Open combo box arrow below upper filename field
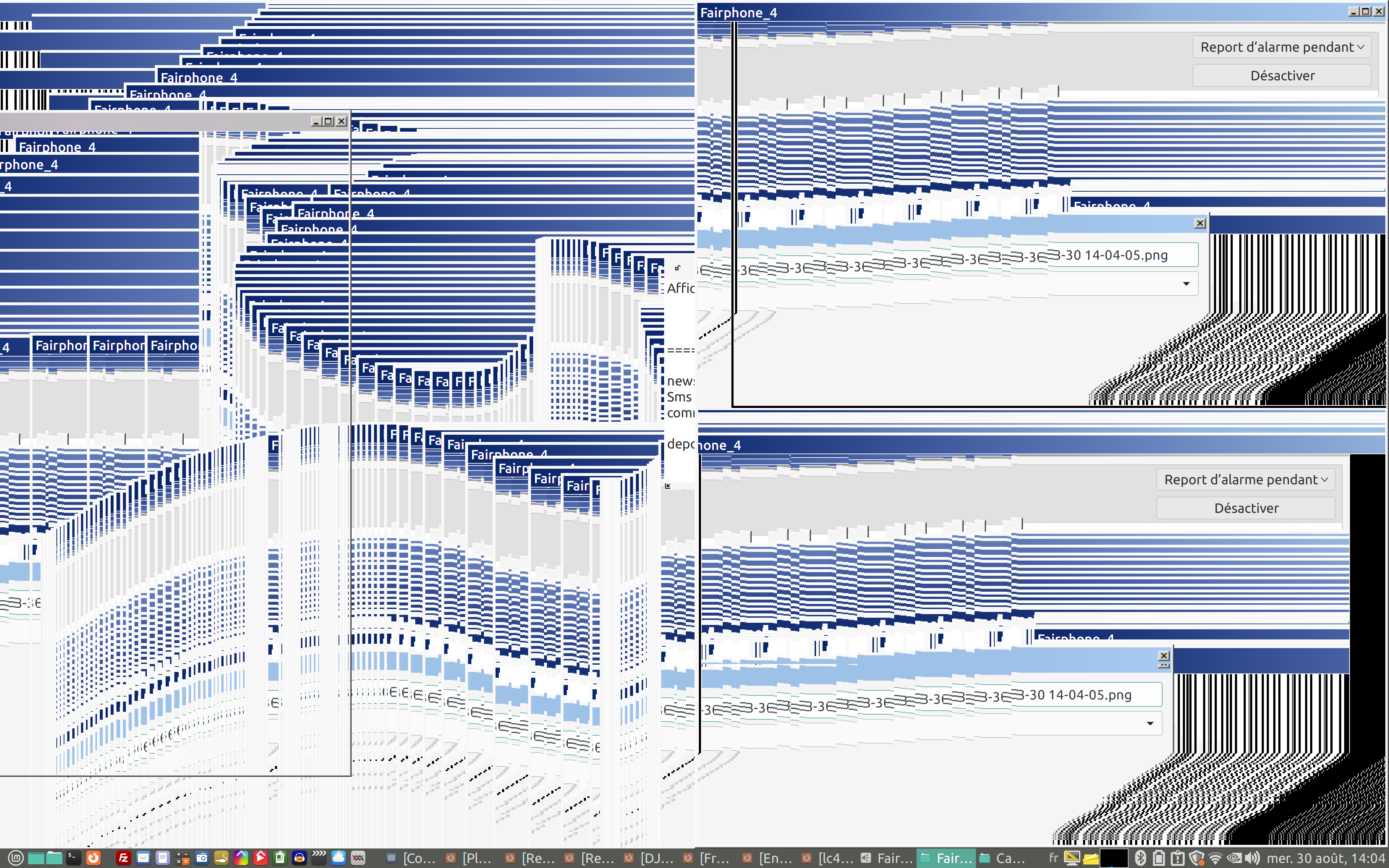1389x868 pixels. (x=1186, y=284)
